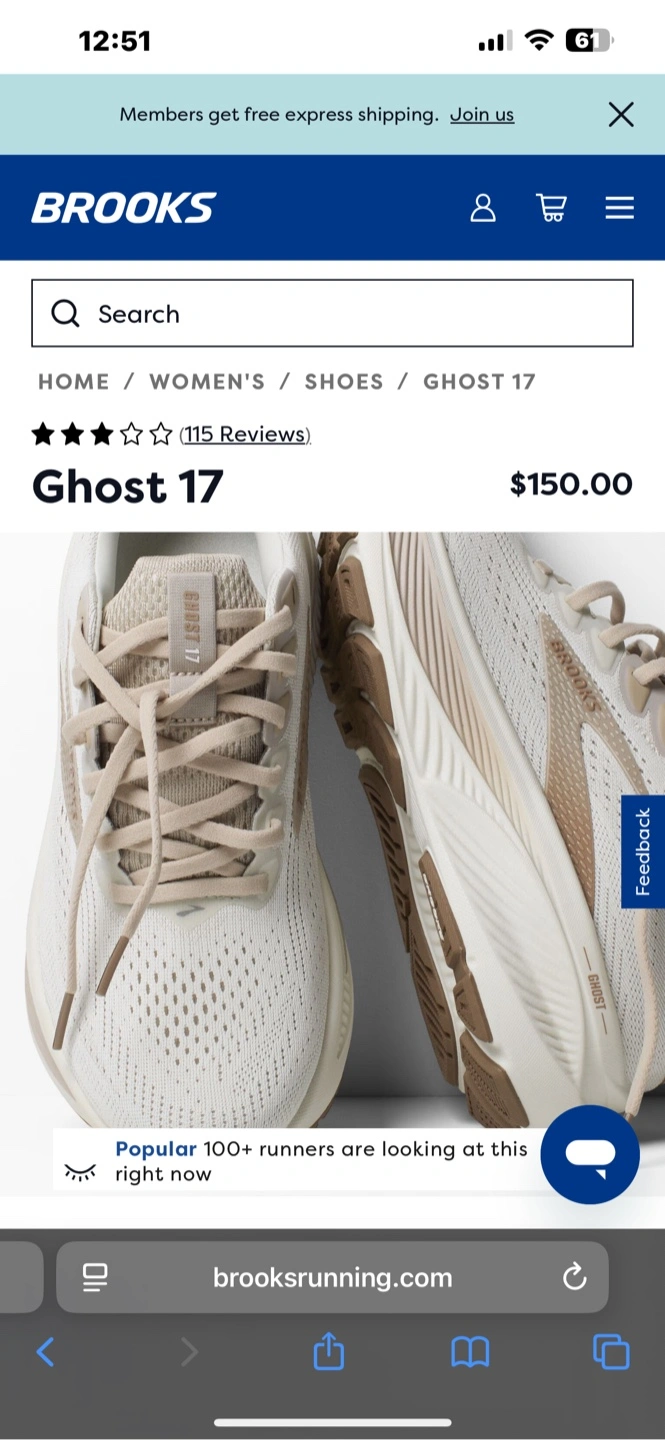Click the Search input field

332,314
